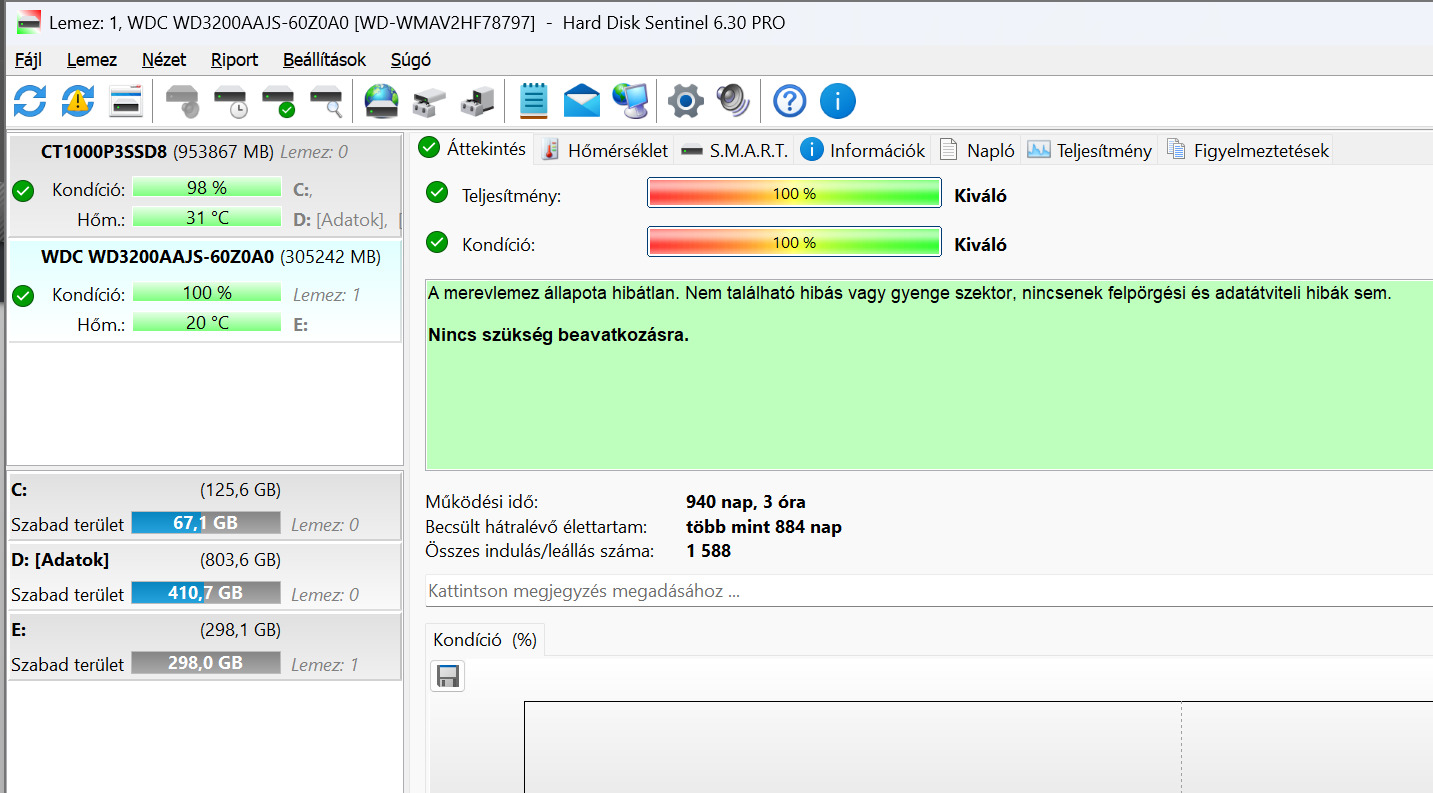
Task: Click the green check icon beside Kondíció in overview
Action: [x=437, y=242]
